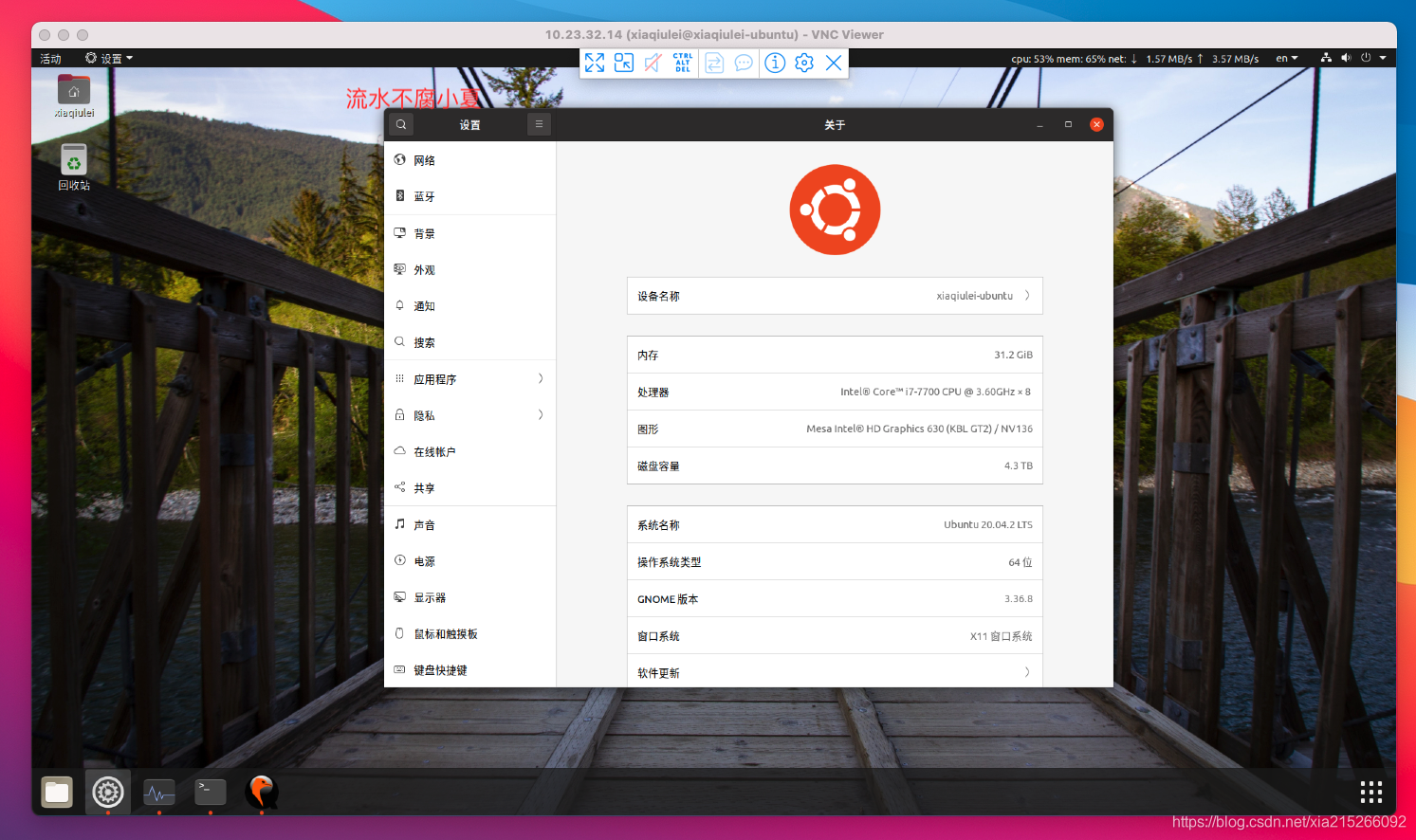Click VNC scale-to-fit icon
Viewport: 1416px width, 840px height.
623,63
